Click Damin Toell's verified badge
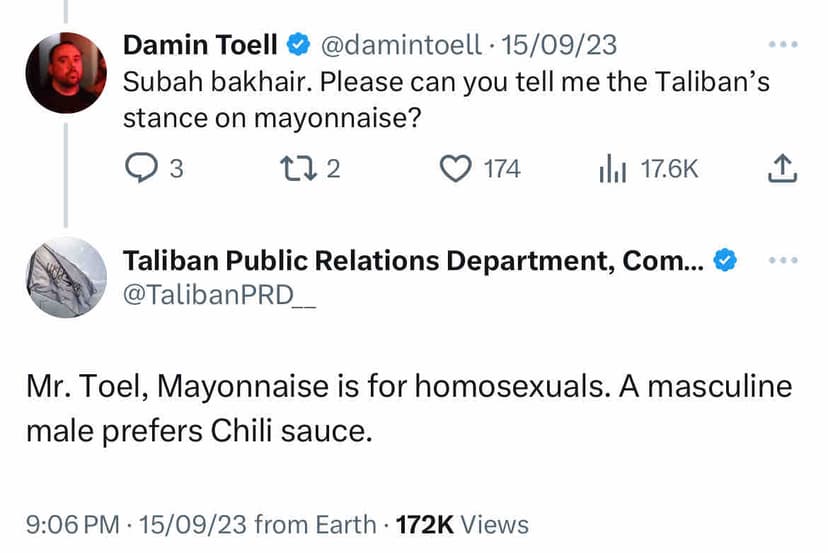The width and height of the screenshot is (828, 553). point(298,45)
